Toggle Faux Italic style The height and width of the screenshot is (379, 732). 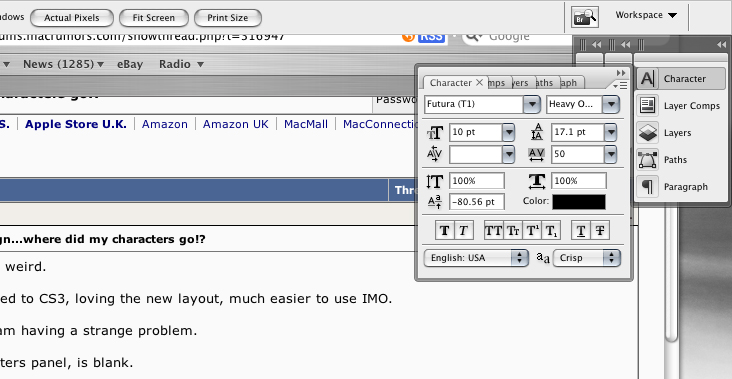(x=464, y=230)
